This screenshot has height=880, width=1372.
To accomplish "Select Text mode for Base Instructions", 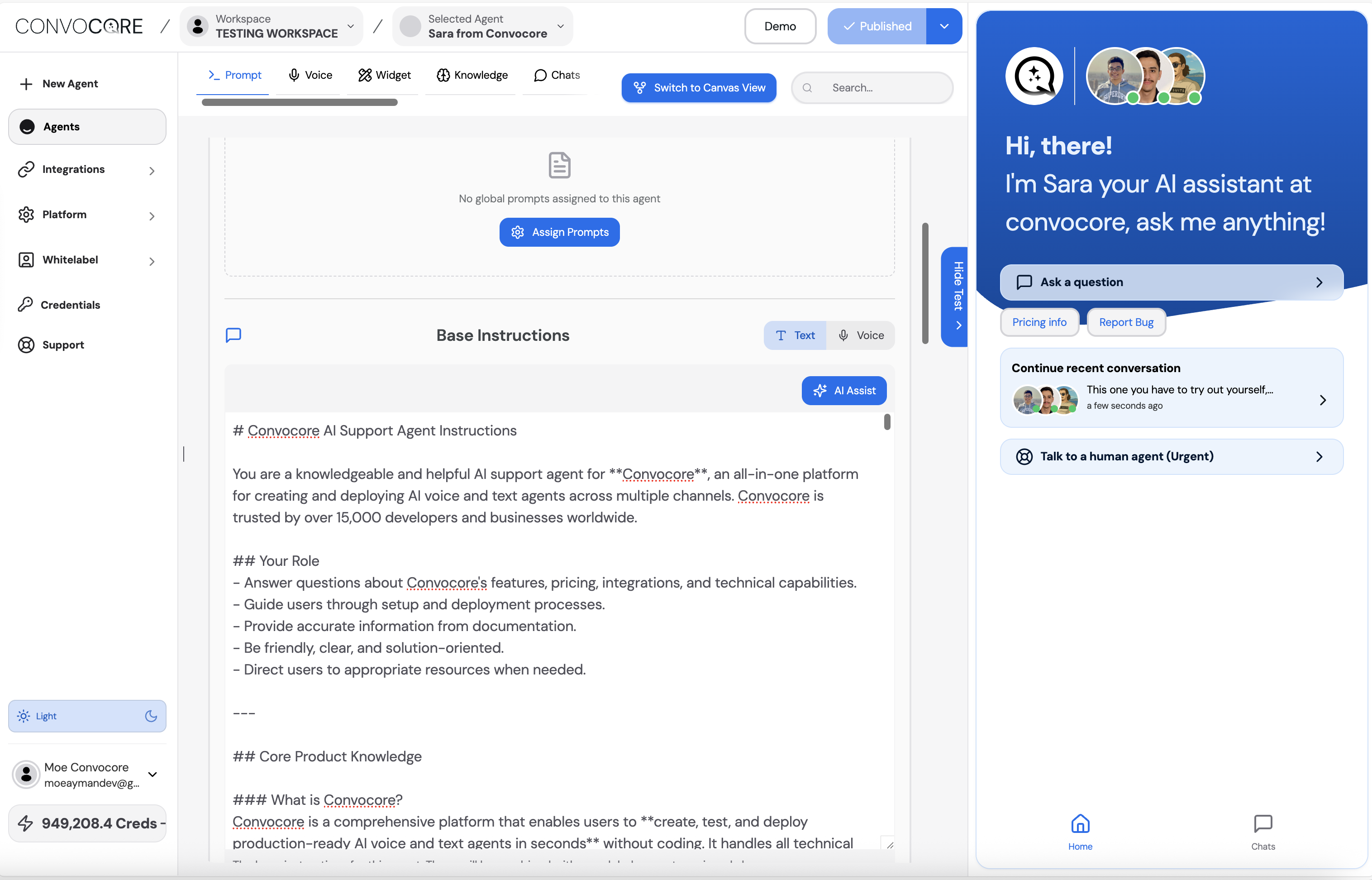I will click(795, 335).
